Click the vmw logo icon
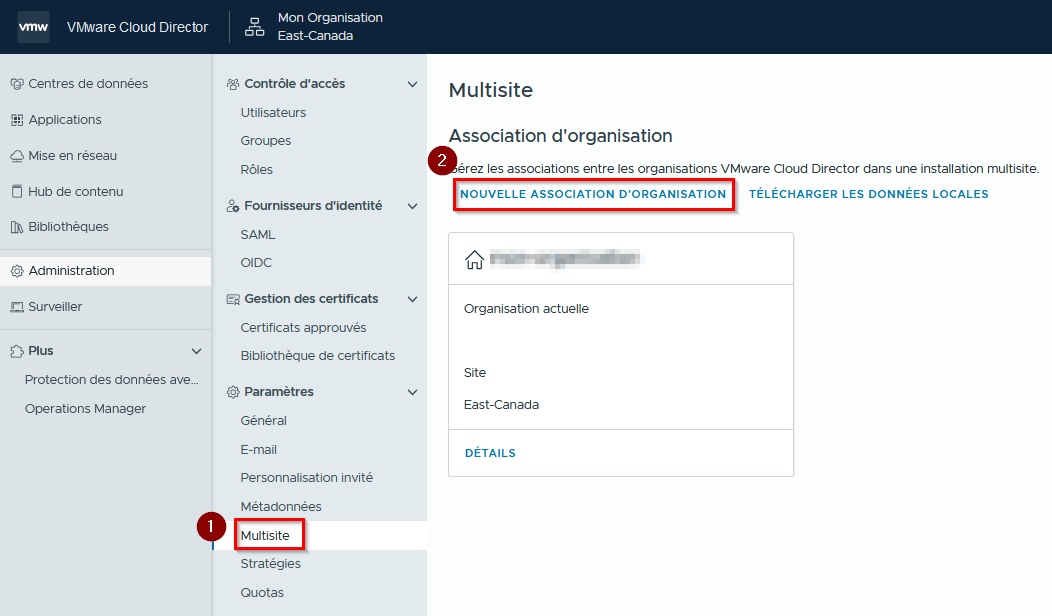Viewport: 1052px width, 616px height. 33,27
